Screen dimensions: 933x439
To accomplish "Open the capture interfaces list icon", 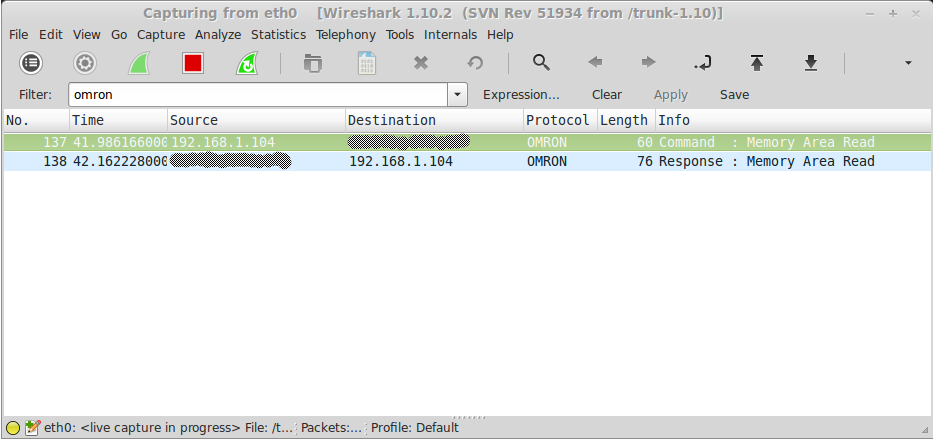I will [31, 62].
